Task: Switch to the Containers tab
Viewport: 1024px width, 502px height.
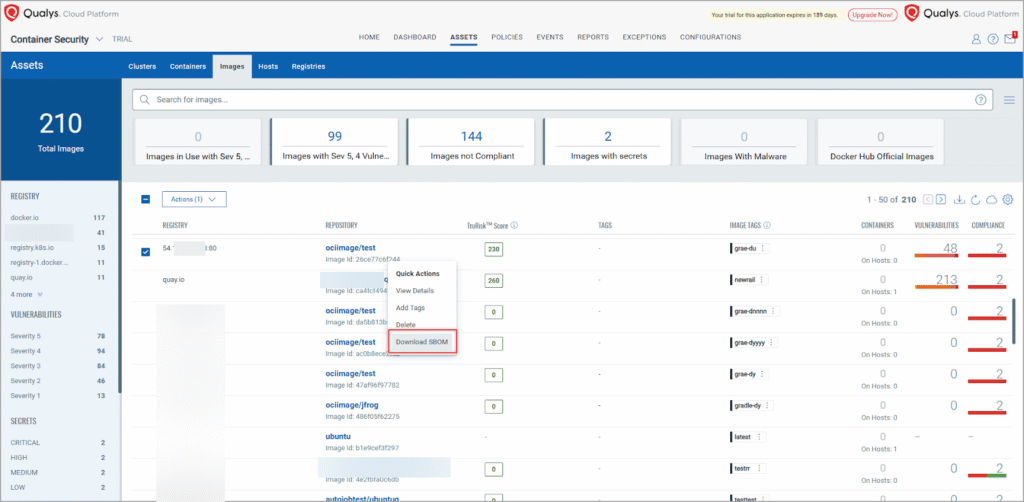Action: point(188,67)
